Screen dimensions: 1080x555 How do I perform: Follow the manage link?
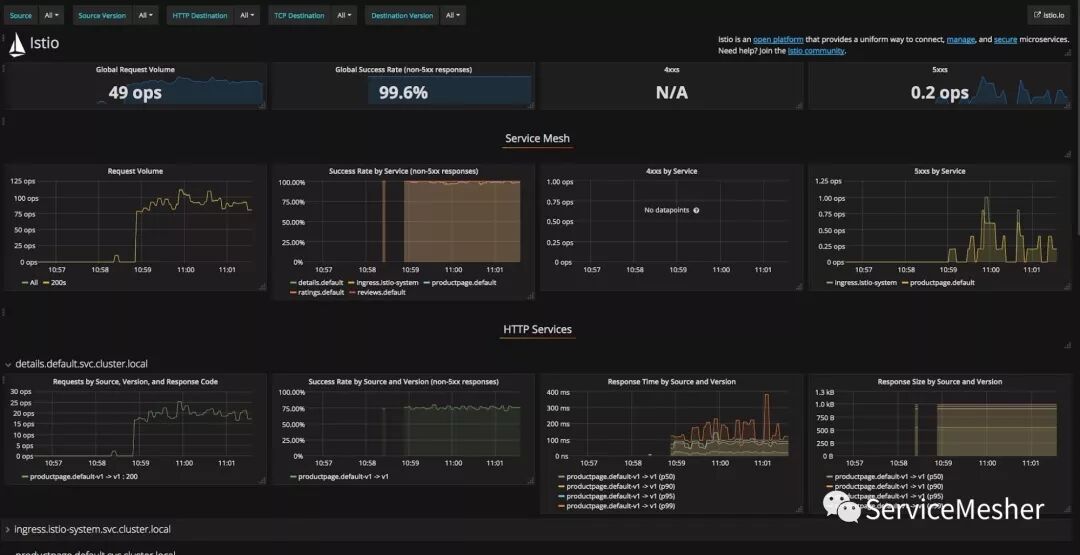(x=960, y=40)
